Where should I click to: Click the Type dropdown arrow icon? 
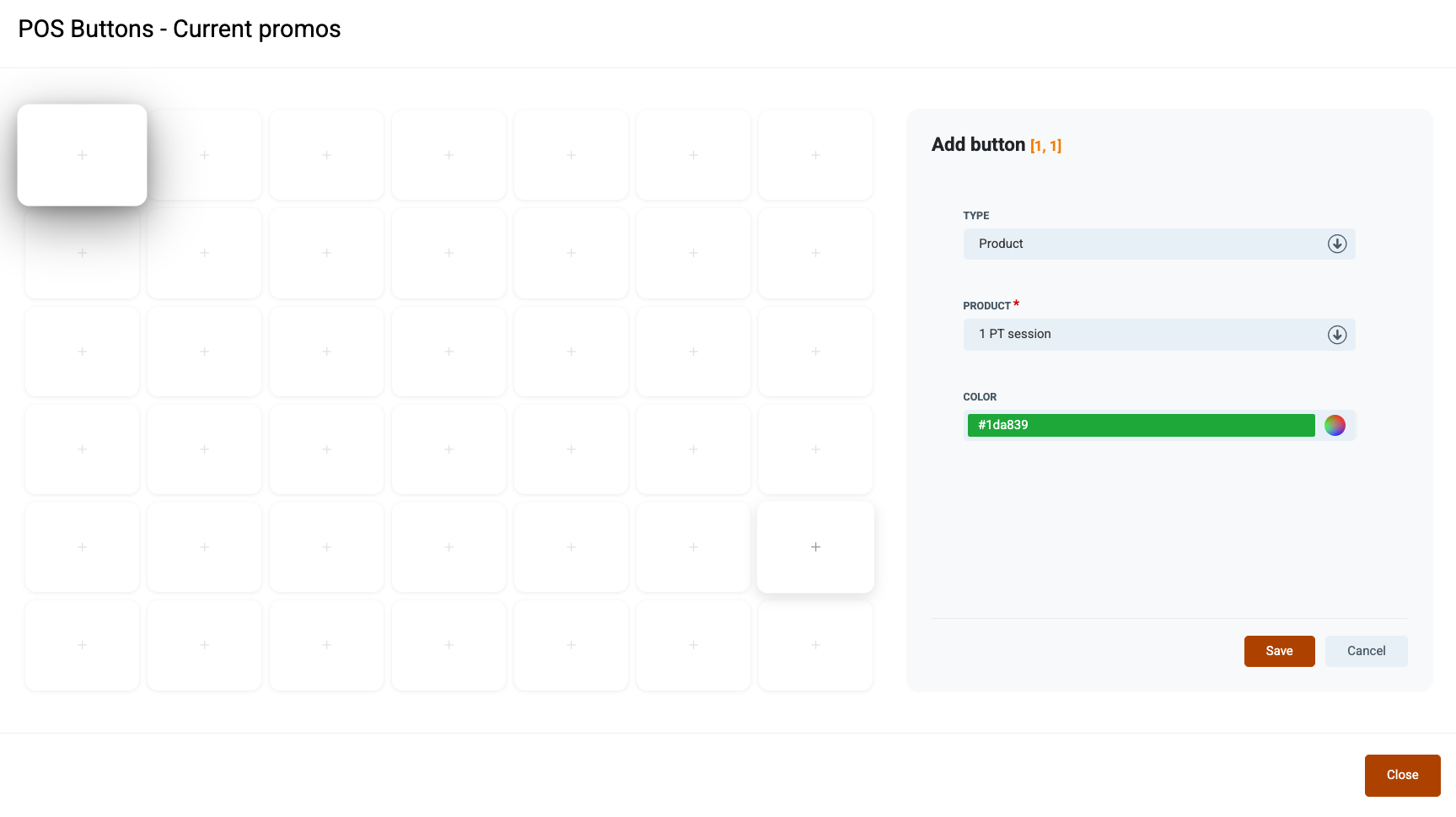[1337, 244]
